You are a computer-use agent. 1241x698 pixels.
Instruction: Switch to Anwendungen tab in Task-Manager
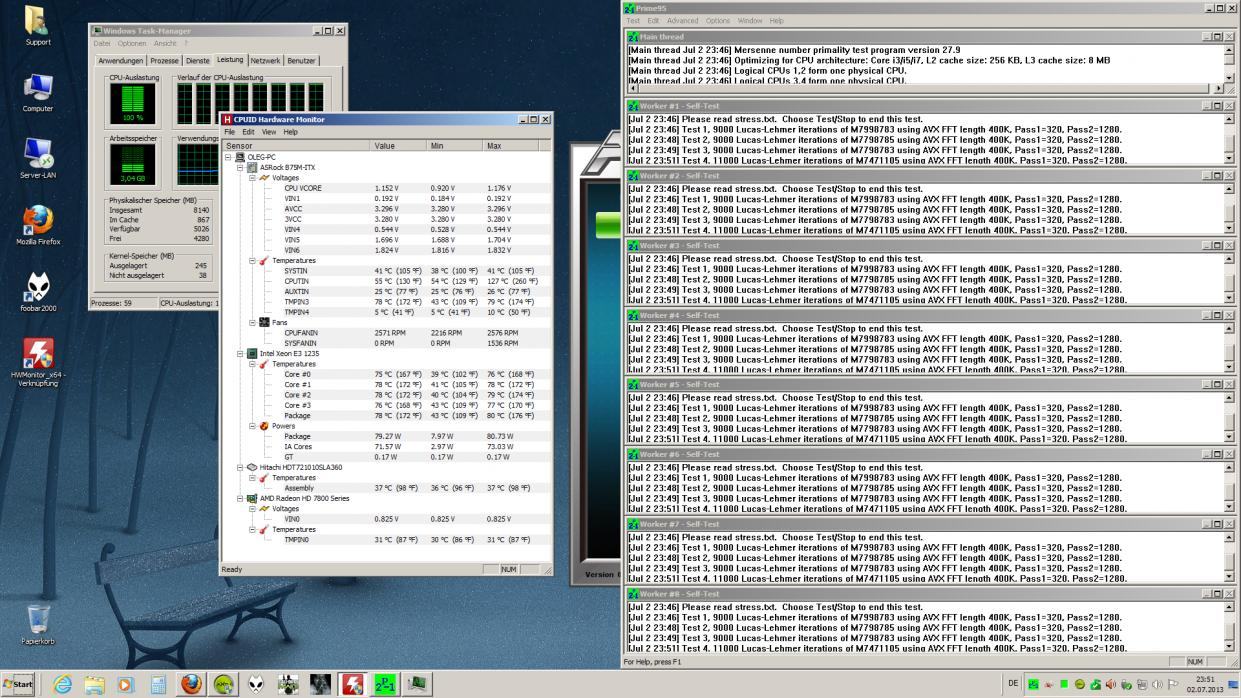click(x=120, y=61)
